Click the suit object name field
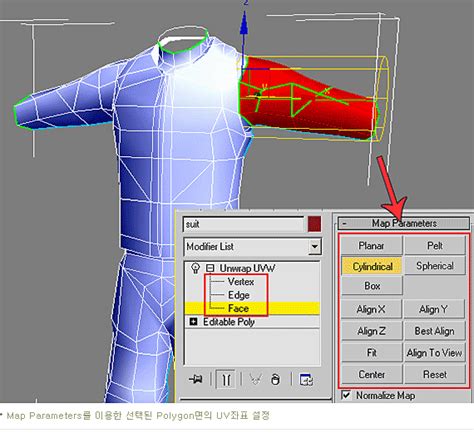The width and height of the screenshot is (474, 438). 244,224
